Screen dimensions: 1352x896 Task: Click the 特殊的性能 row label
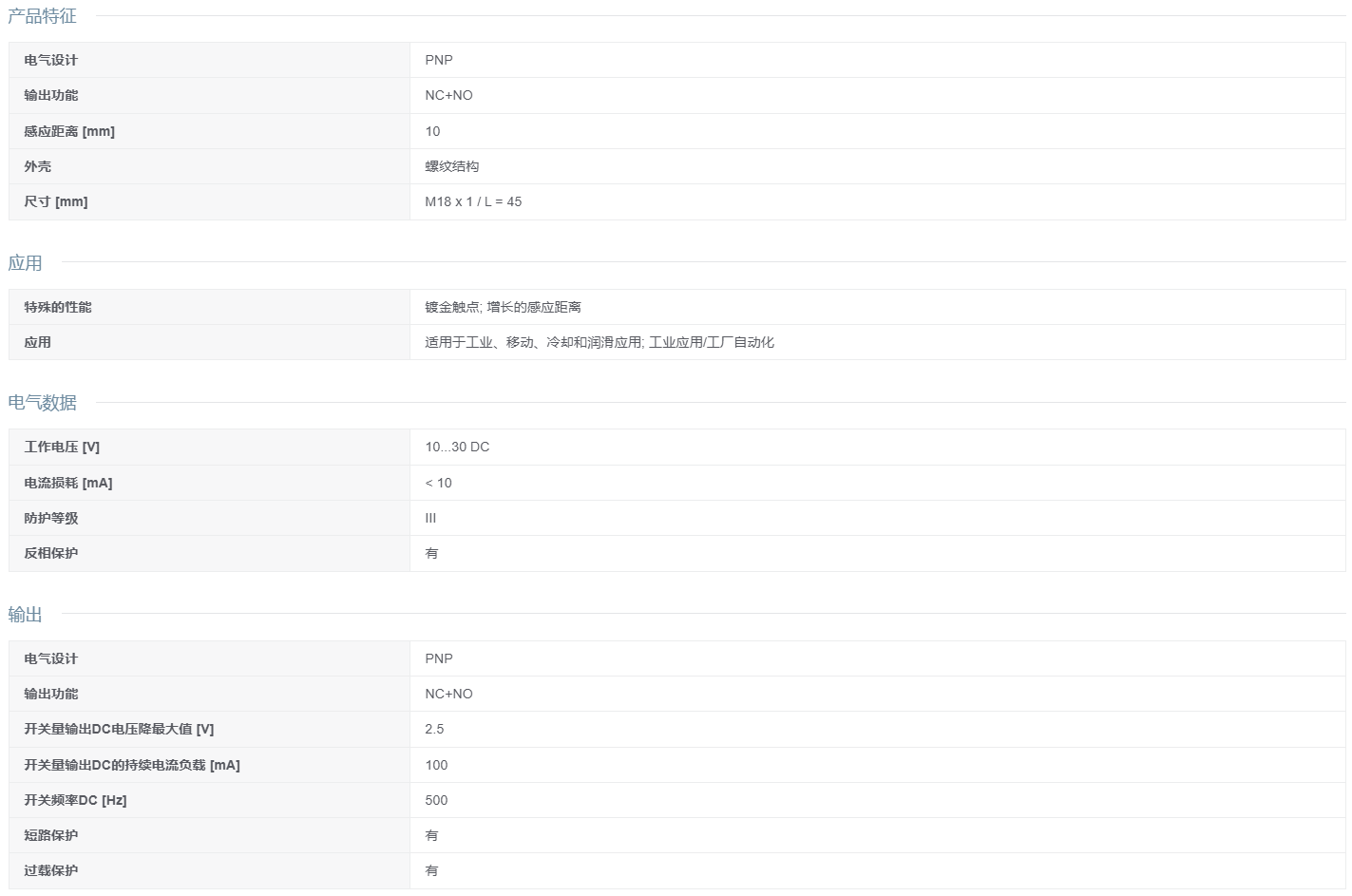pyautogui.click(x=58, y=307)
